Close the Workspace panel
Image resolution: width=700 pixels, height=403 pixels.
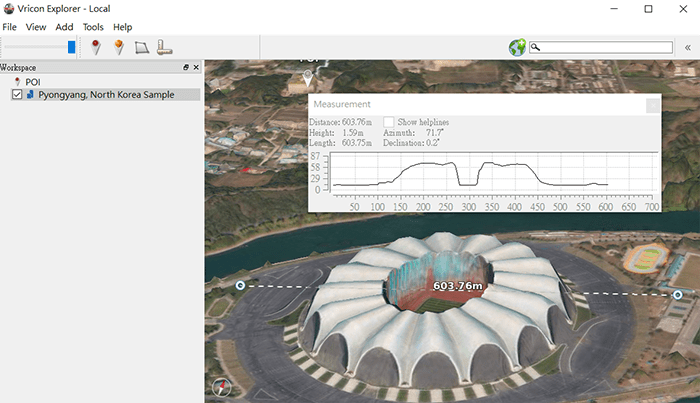(196, 67)
